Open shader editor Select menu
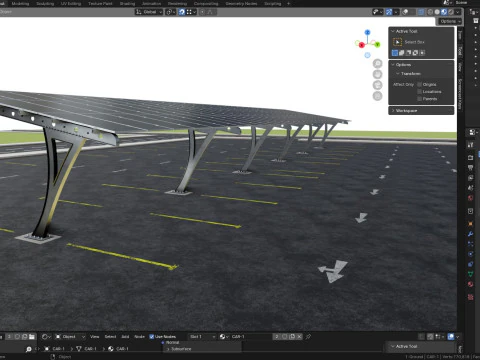 [x=110, y=337]
